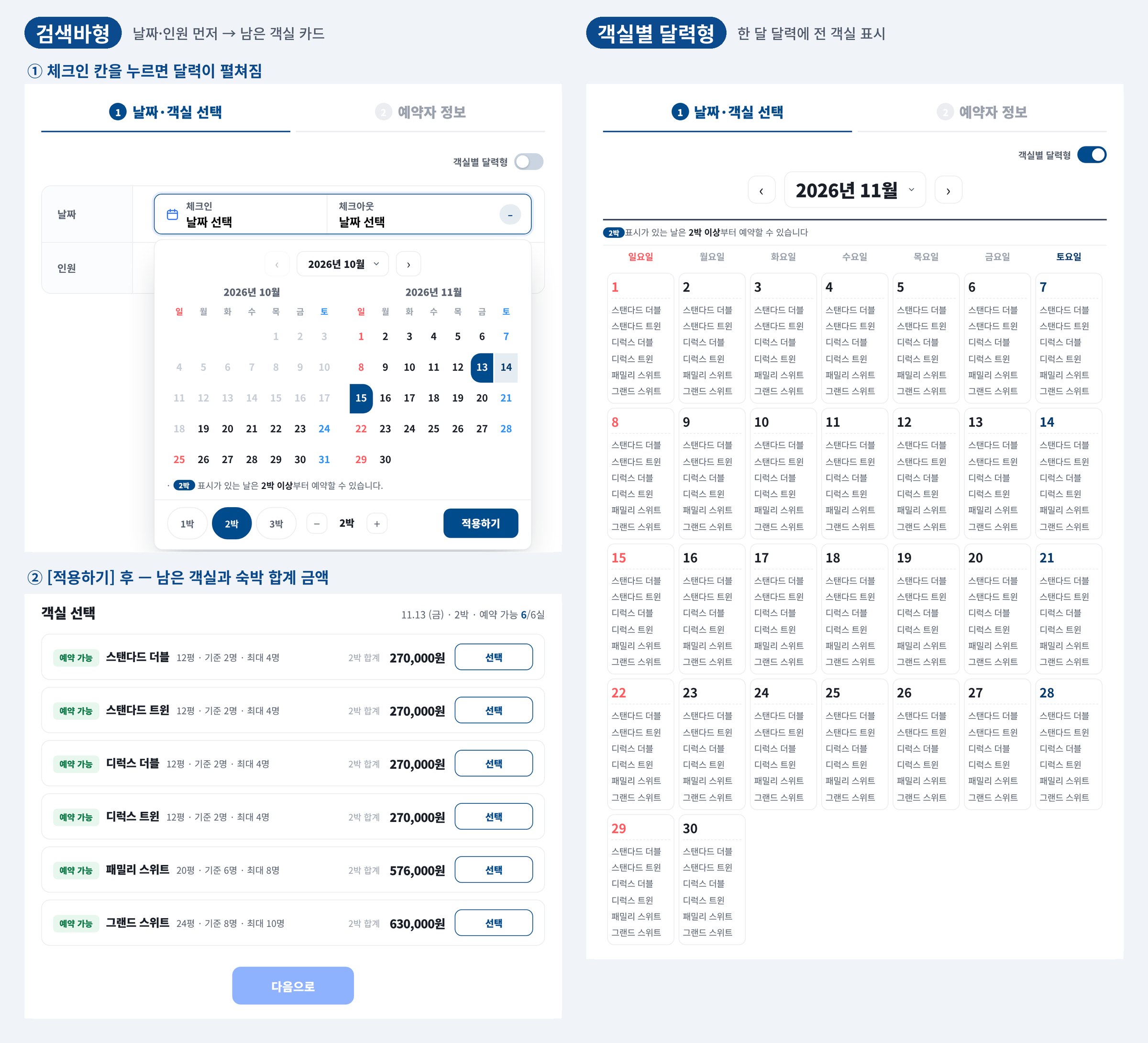Go to next month in date picker popup

408,264
